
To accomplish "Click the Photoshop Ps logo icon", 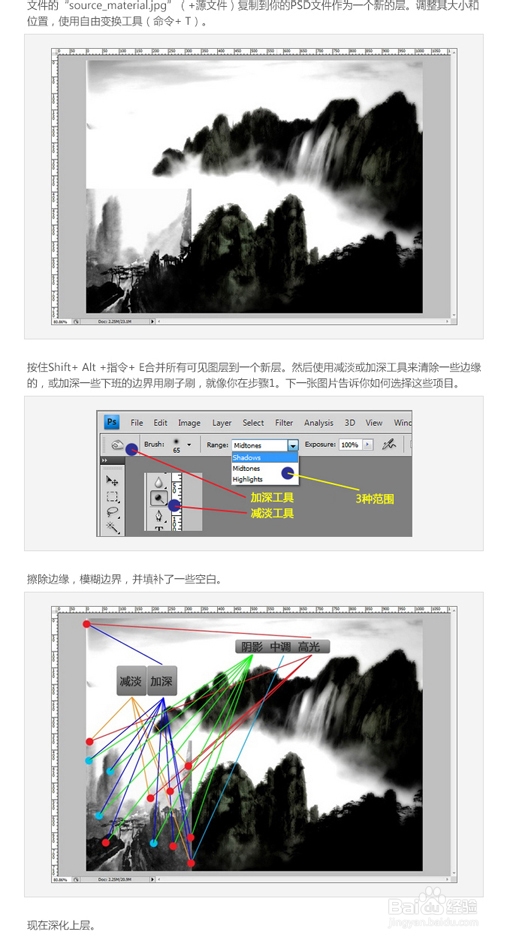I will (x=112, y=422).
